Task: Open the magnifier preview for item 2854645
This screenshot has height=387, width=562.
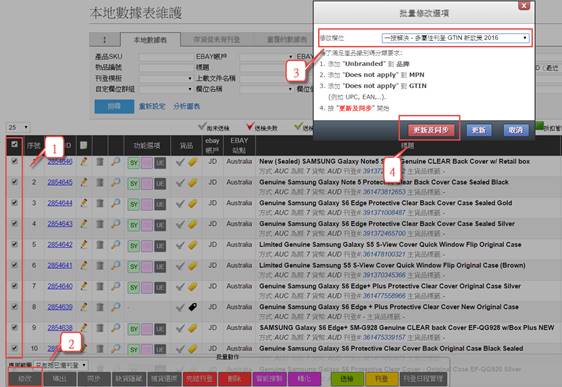Action: pos(115,182)
